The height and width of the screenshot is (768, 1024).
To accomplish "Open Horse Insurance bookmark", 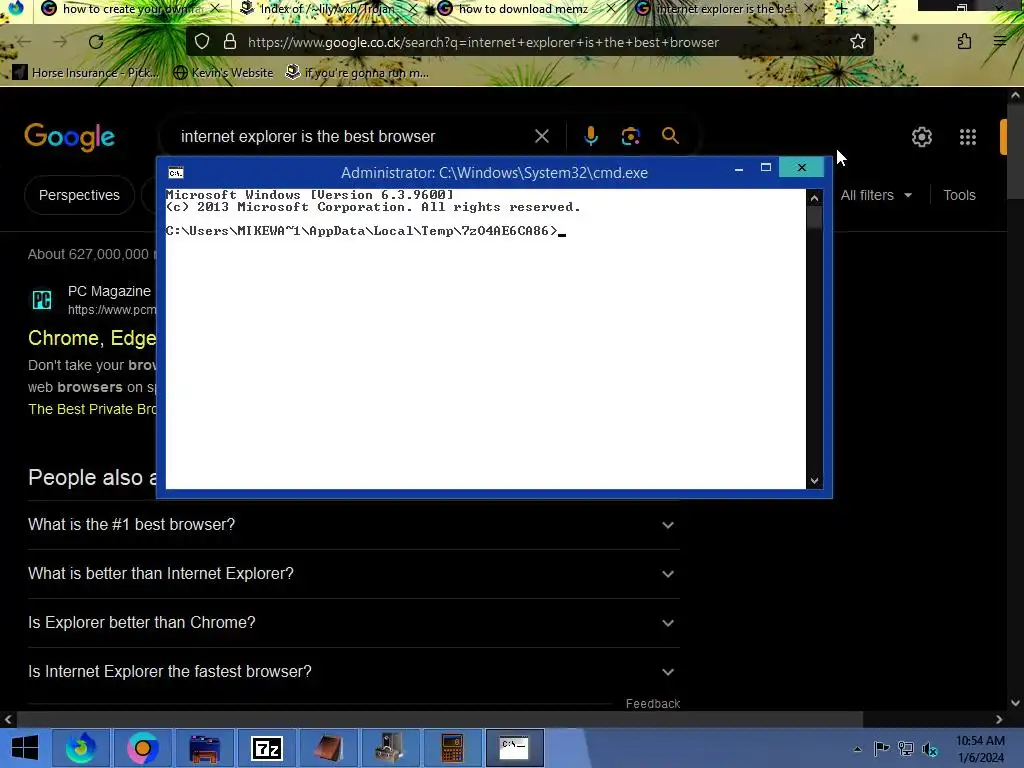I will pyautogui.click(x=86, y=72).
